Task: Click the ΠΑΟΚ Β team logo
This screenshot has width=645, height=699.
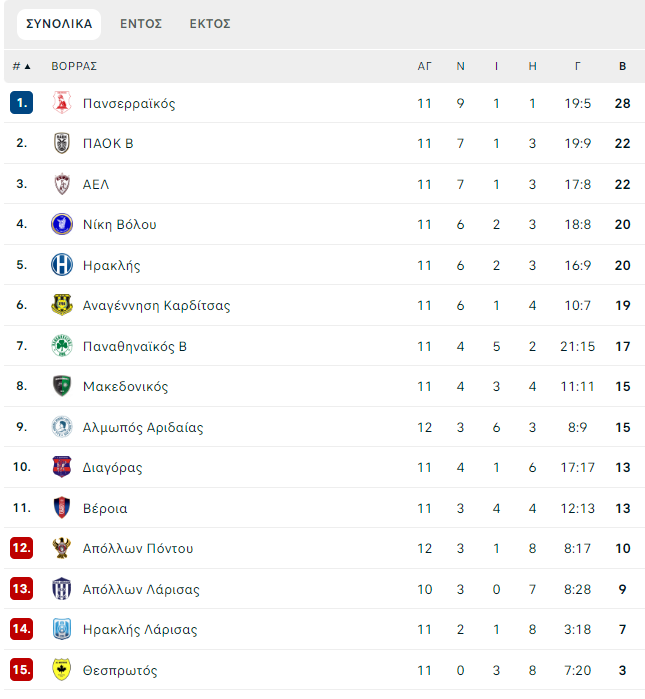Action: [62, 144]
